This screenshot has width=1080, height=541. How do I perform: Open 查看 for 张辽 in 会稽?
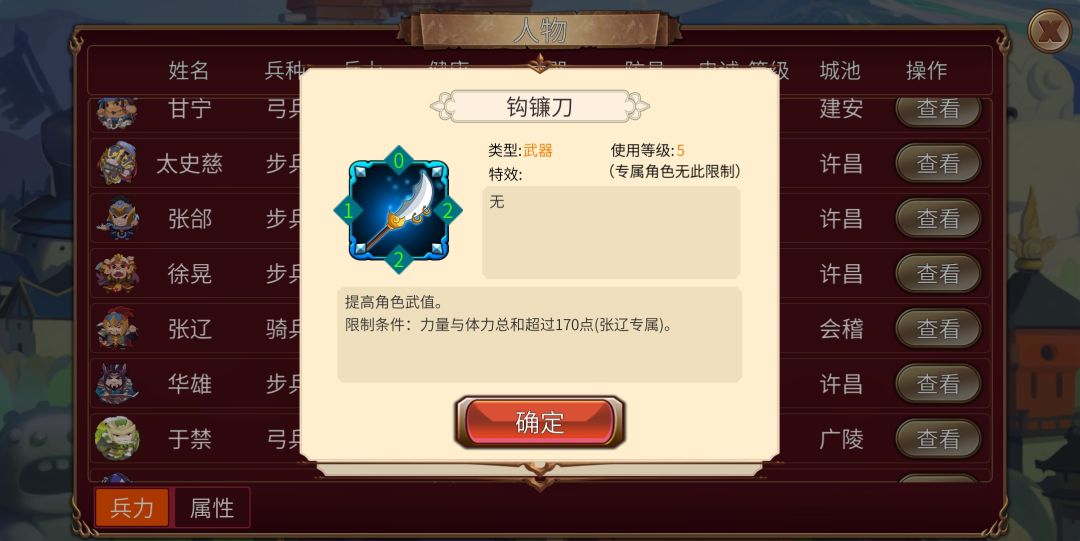pos(938,328)
